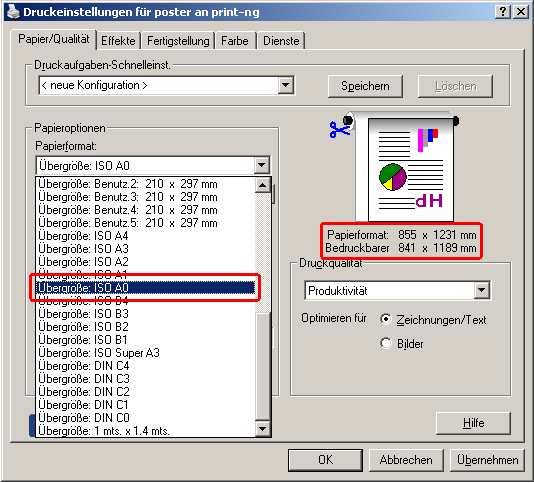Viewport: 534px width, 483px height.
Task: Click the Hilfe button
Action: [473, 423]
